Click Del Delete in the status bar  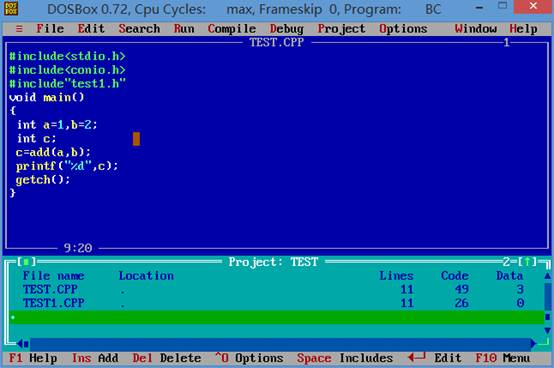[x=167, y=358]
